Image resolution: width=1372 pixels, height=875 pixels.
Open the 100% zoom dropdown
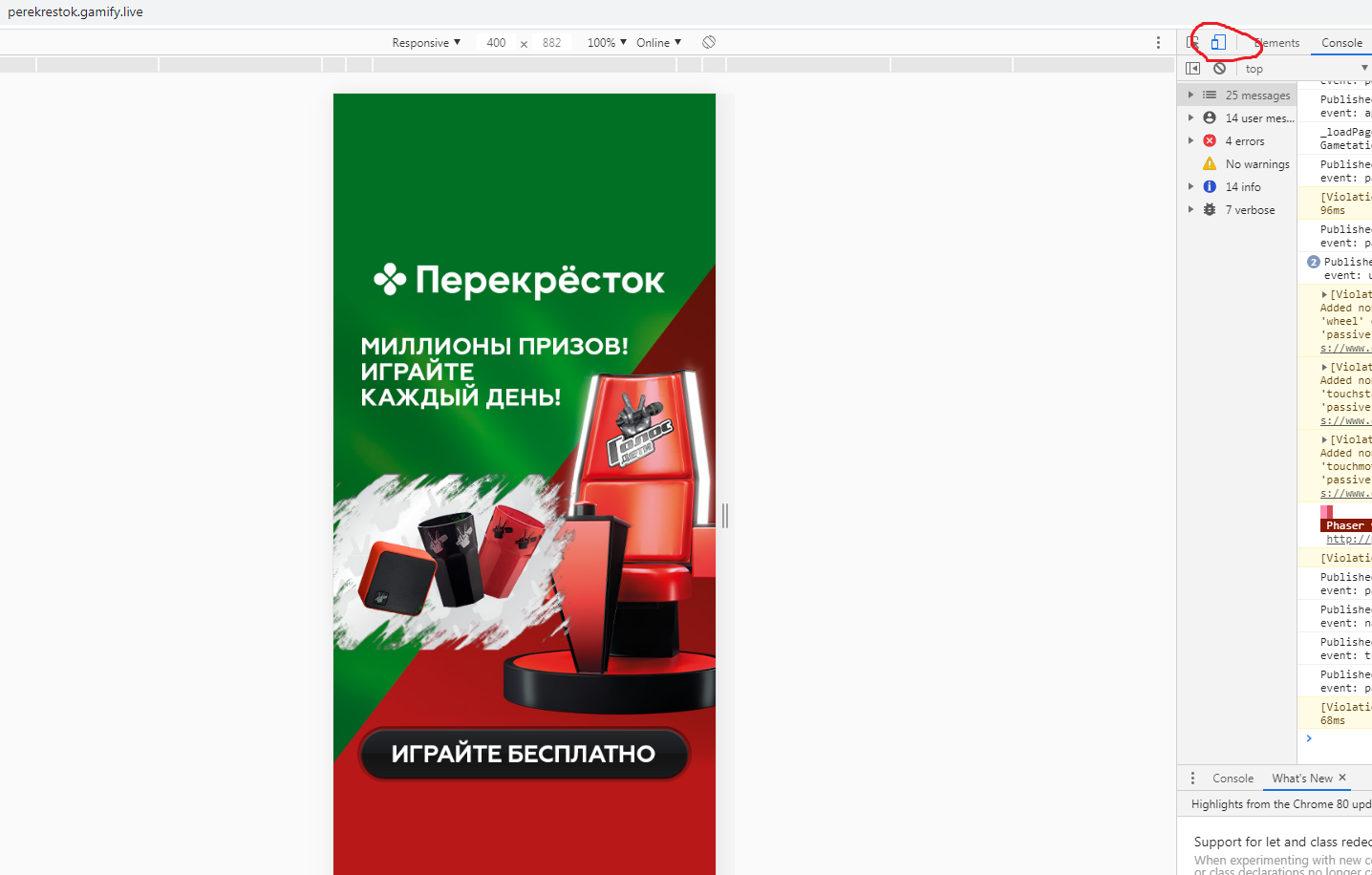tap(607, 42)
